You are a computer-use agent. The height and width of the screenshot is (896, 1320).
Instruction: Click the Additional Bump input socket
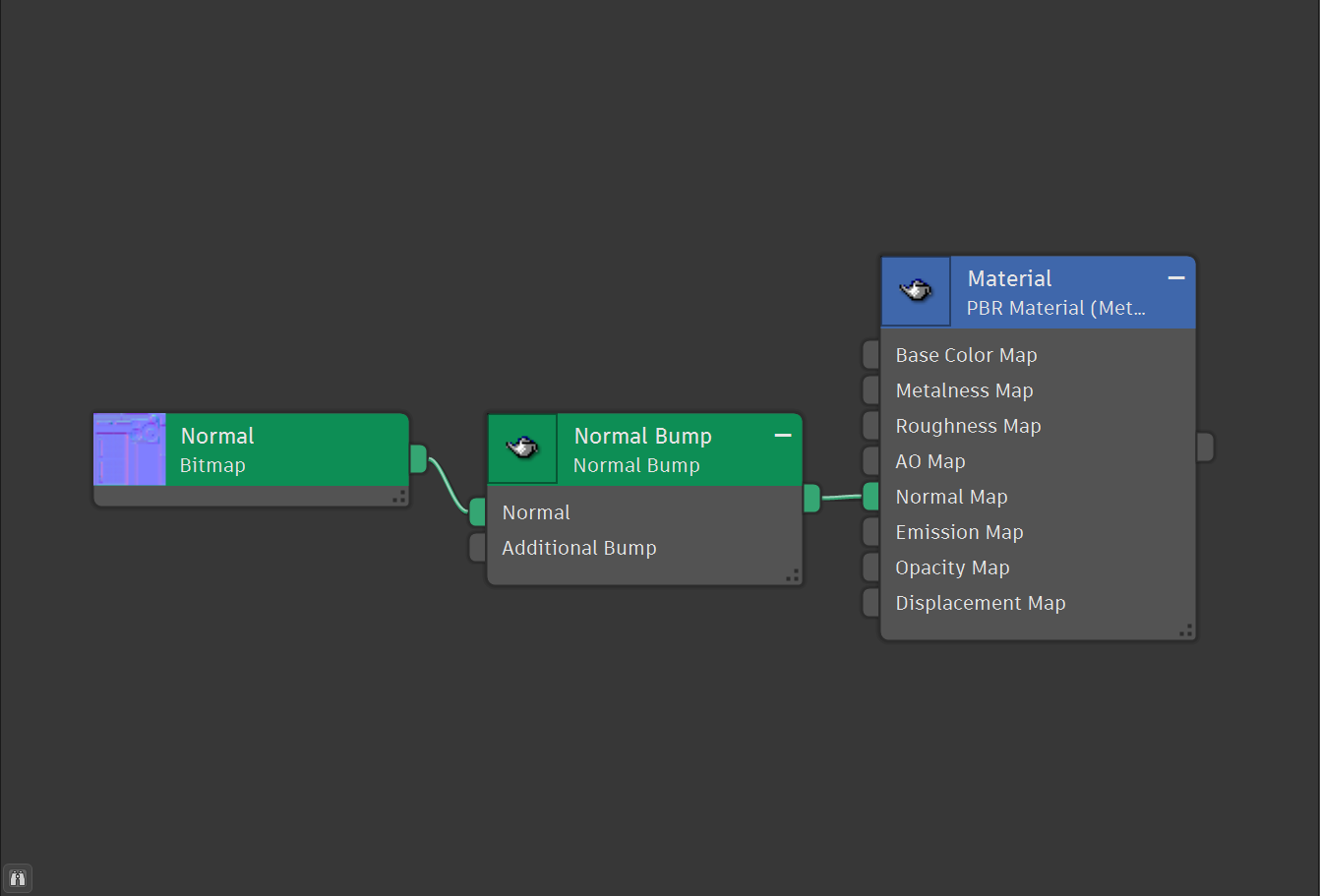478,547
